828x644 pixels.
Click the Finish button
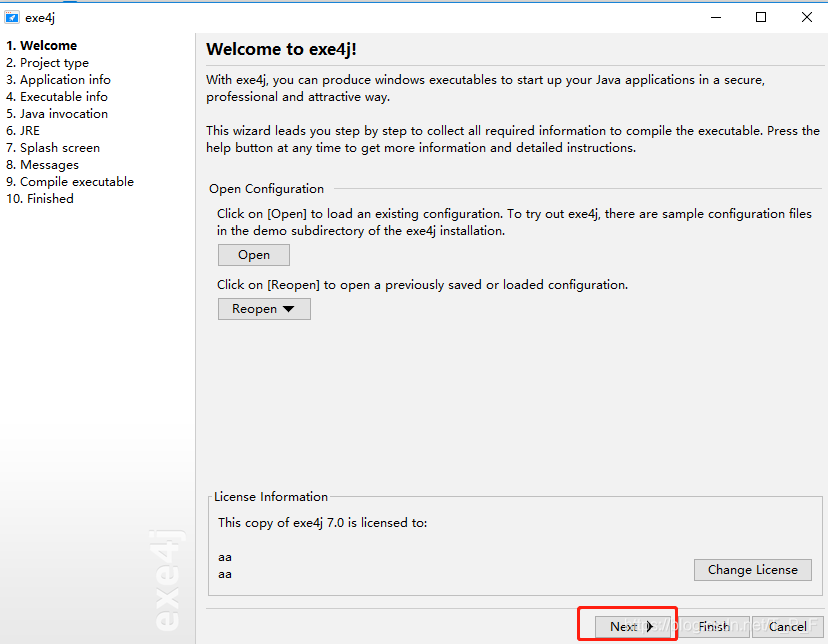714,627
